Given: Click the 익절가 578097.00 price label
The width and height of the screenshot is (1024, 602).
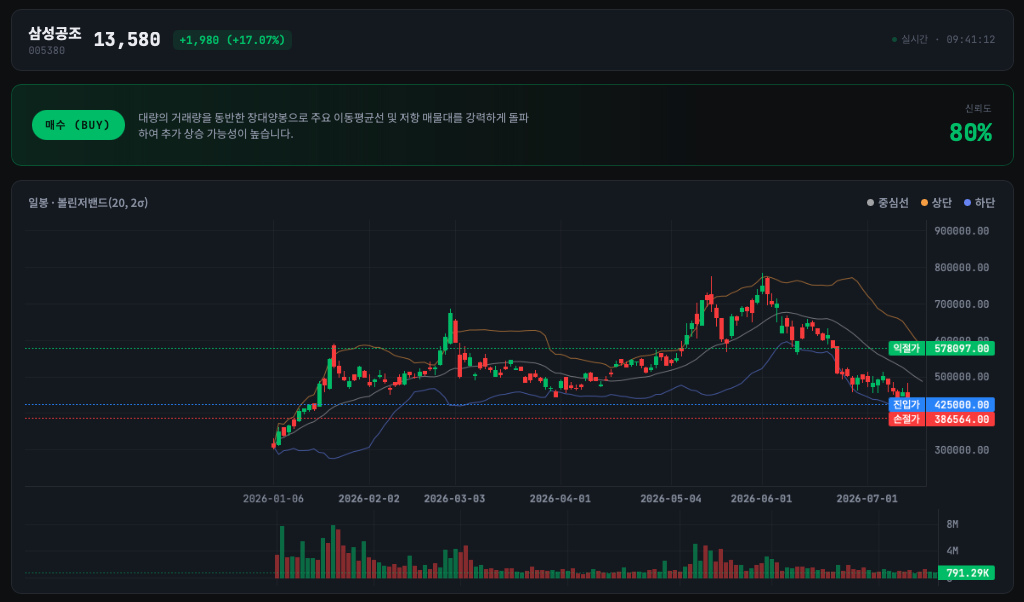Looking at the screenshot, I should [942, 349].
